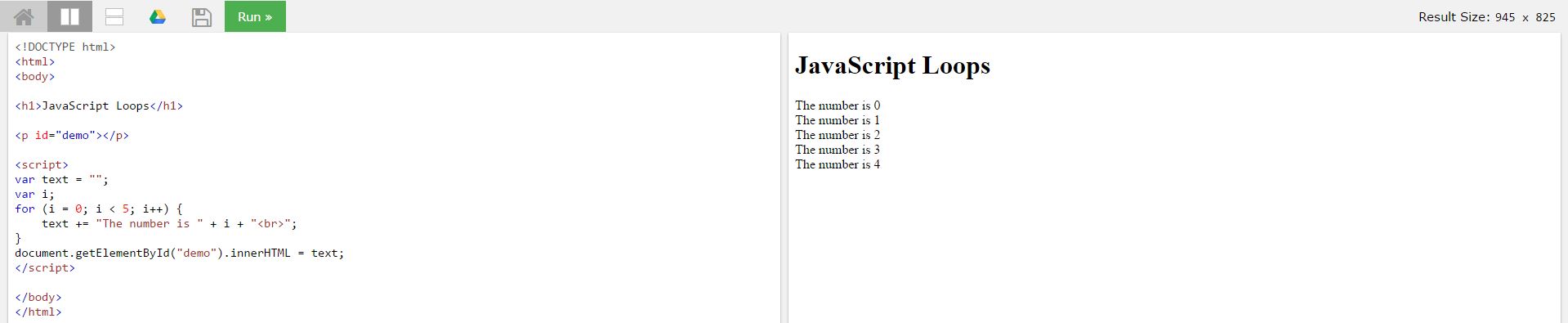
Task: Switch to stacked horizontal layout
Action: 114,16
